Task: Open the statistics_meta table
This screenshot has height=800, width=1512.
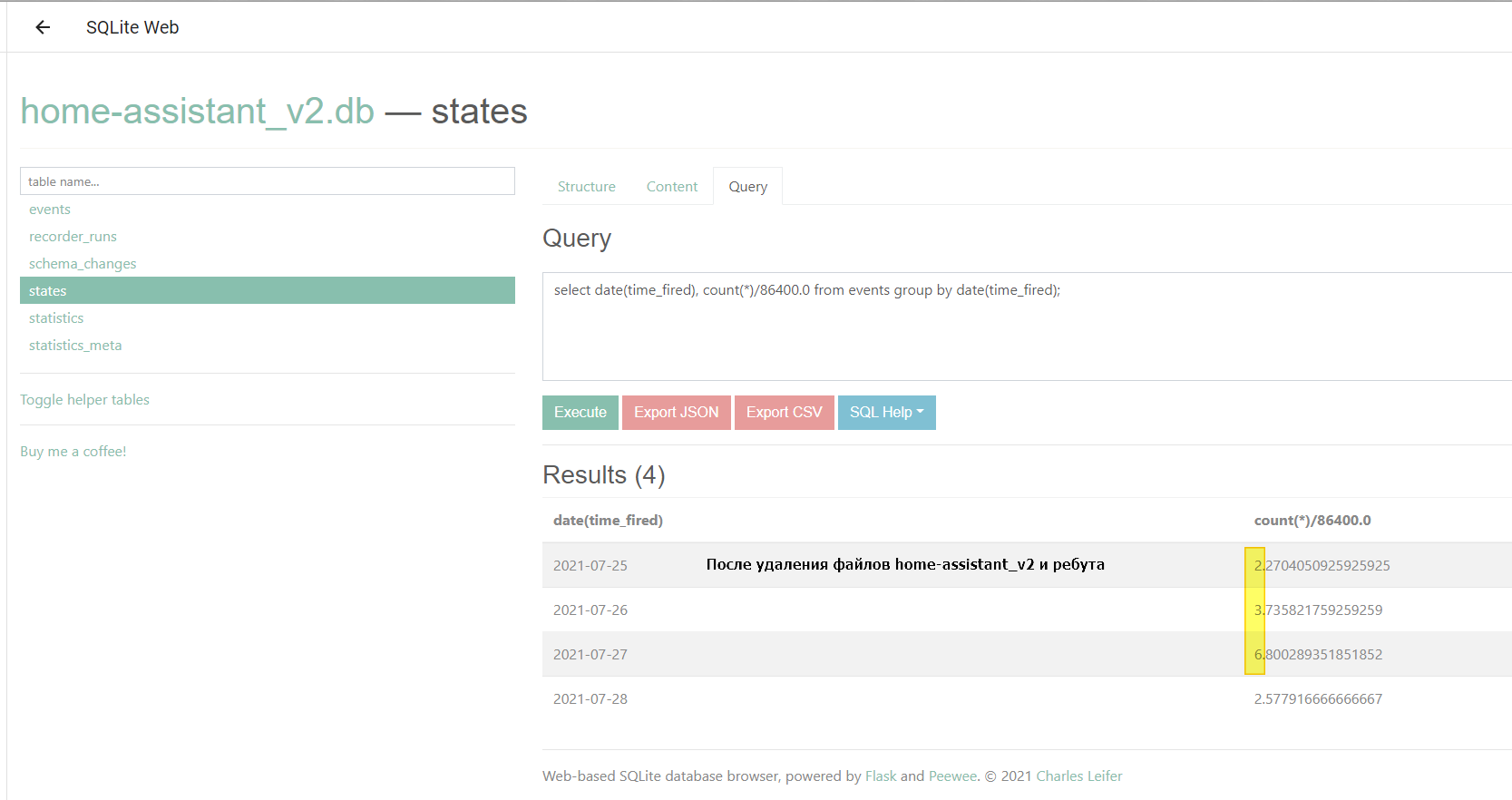Action: point(75,346)
